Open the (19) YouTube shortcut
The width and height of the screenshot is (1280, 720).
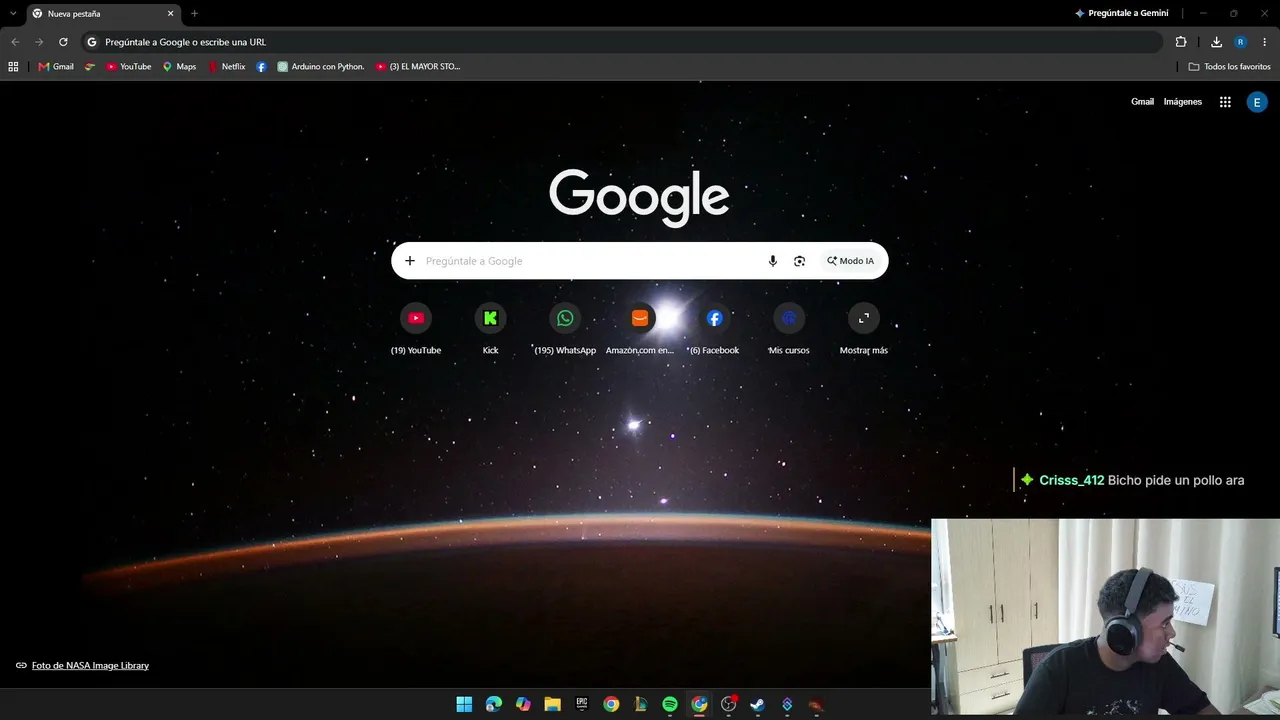click(x=416, y=329)
